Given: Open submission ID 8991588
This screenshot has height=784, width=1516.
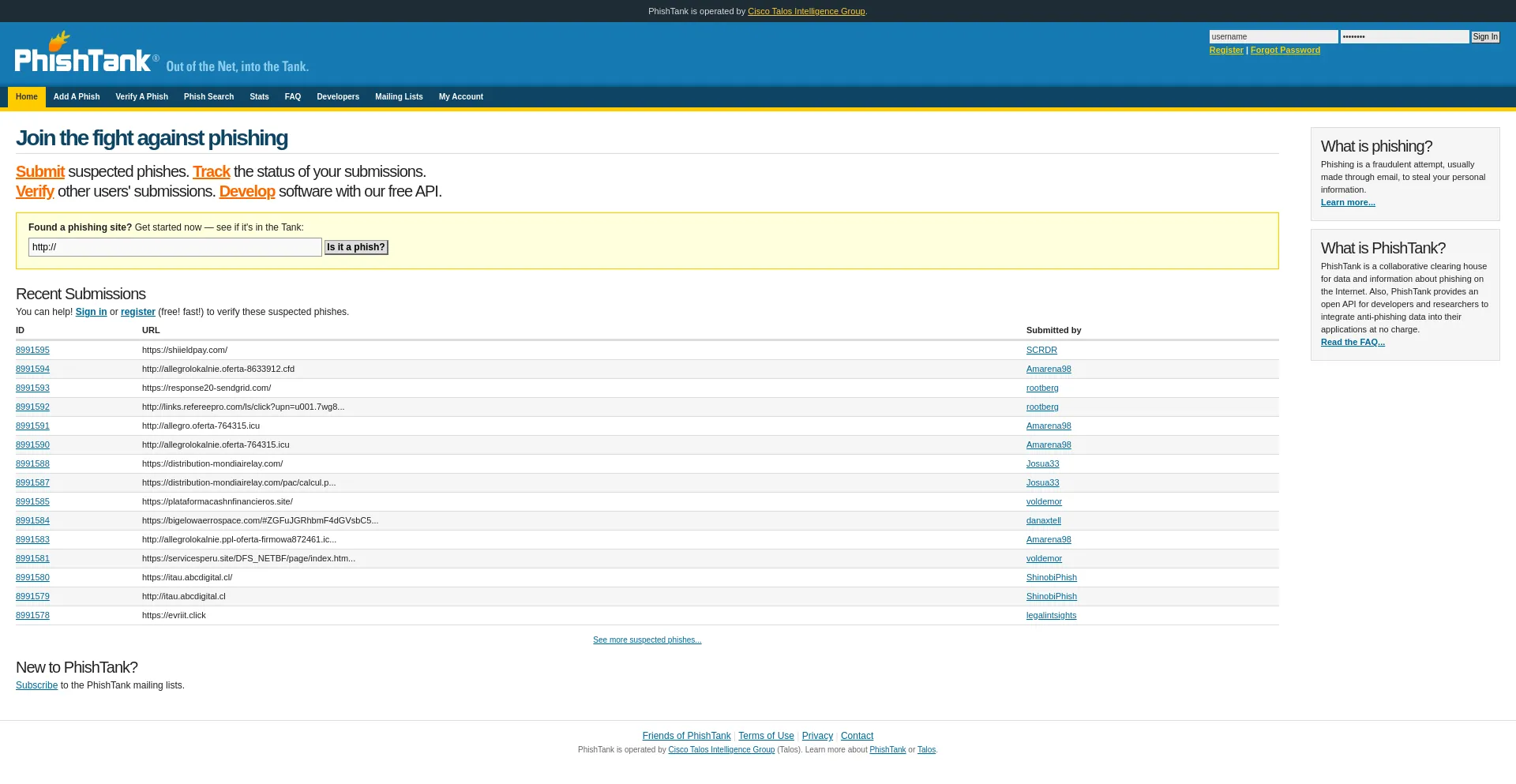Looking at the screenshot, I should click(32, 463).
